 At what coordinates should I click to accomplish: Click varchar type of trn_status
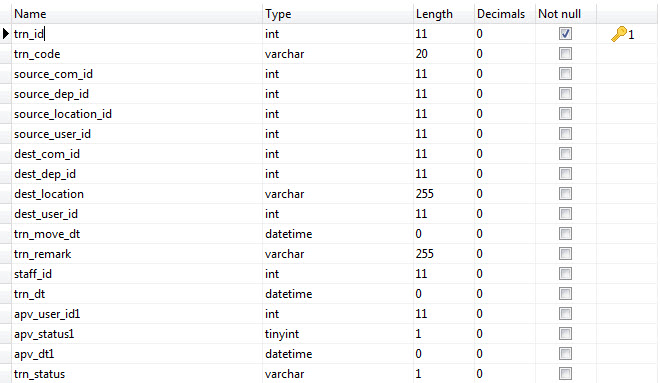point(338,373)
